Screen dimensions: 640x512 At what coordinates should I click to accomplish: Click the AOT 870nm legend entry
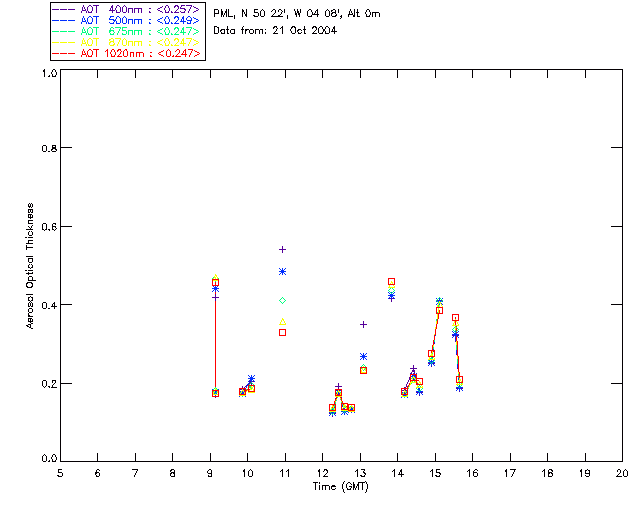(x=126, y=42)
